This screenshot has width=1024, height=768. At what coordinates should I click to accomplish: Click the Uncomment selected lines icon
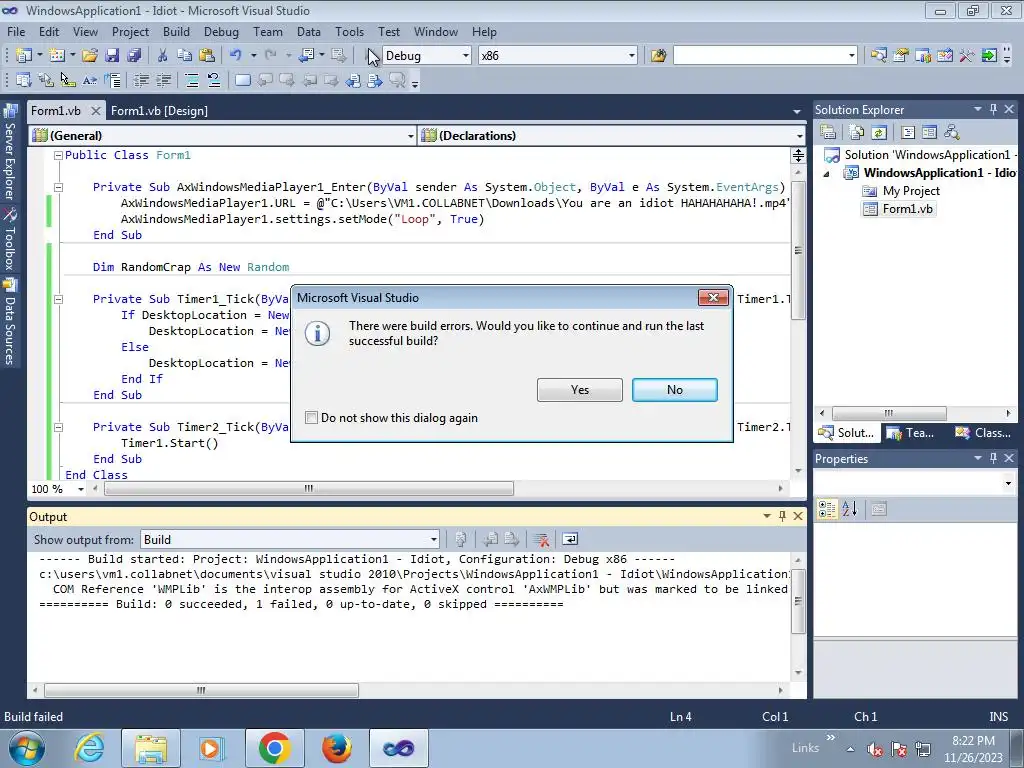(x=214, y=80)
